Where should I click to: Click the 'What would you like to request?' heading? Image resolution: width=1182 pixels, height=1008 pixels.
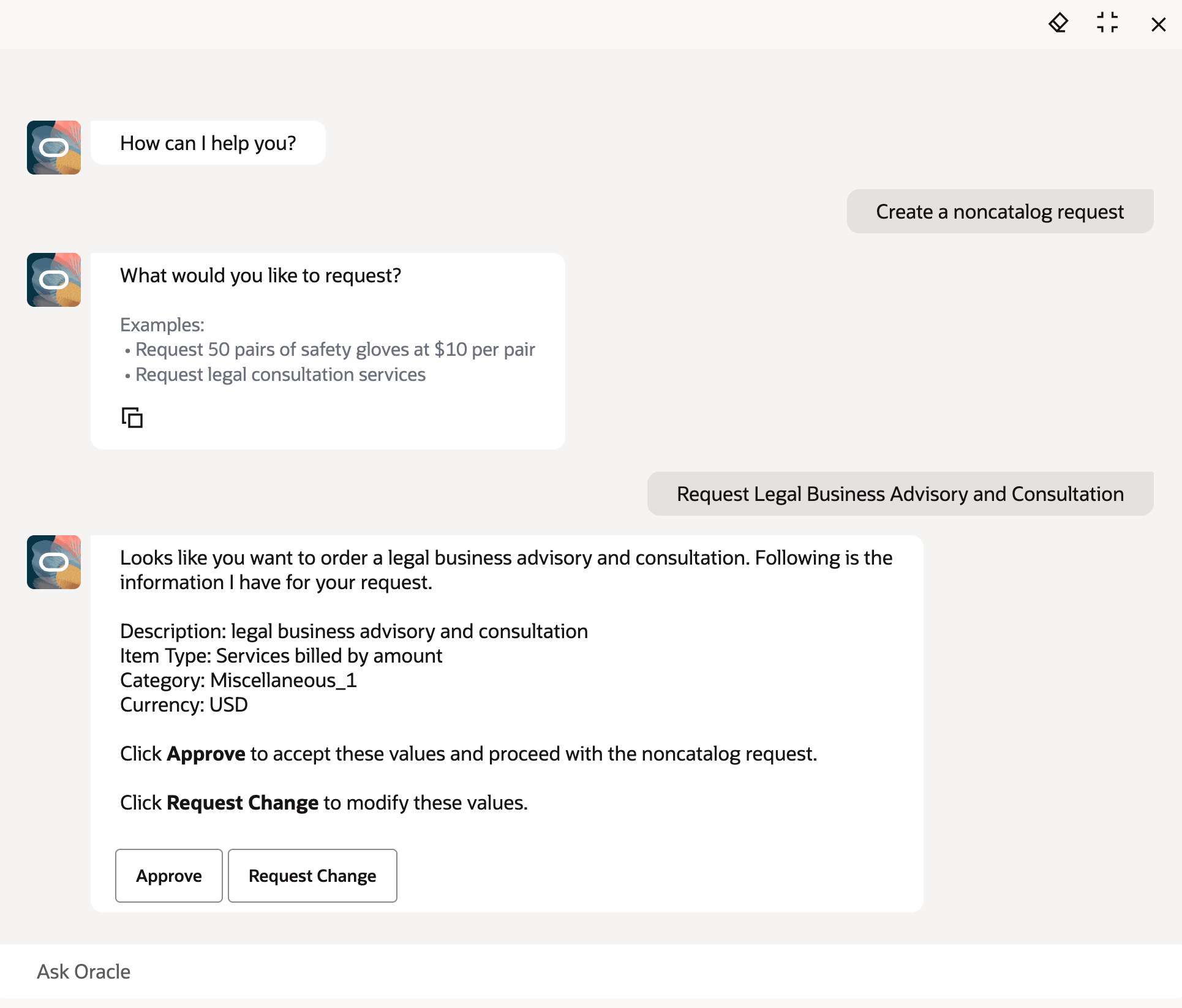click(260, 276)
